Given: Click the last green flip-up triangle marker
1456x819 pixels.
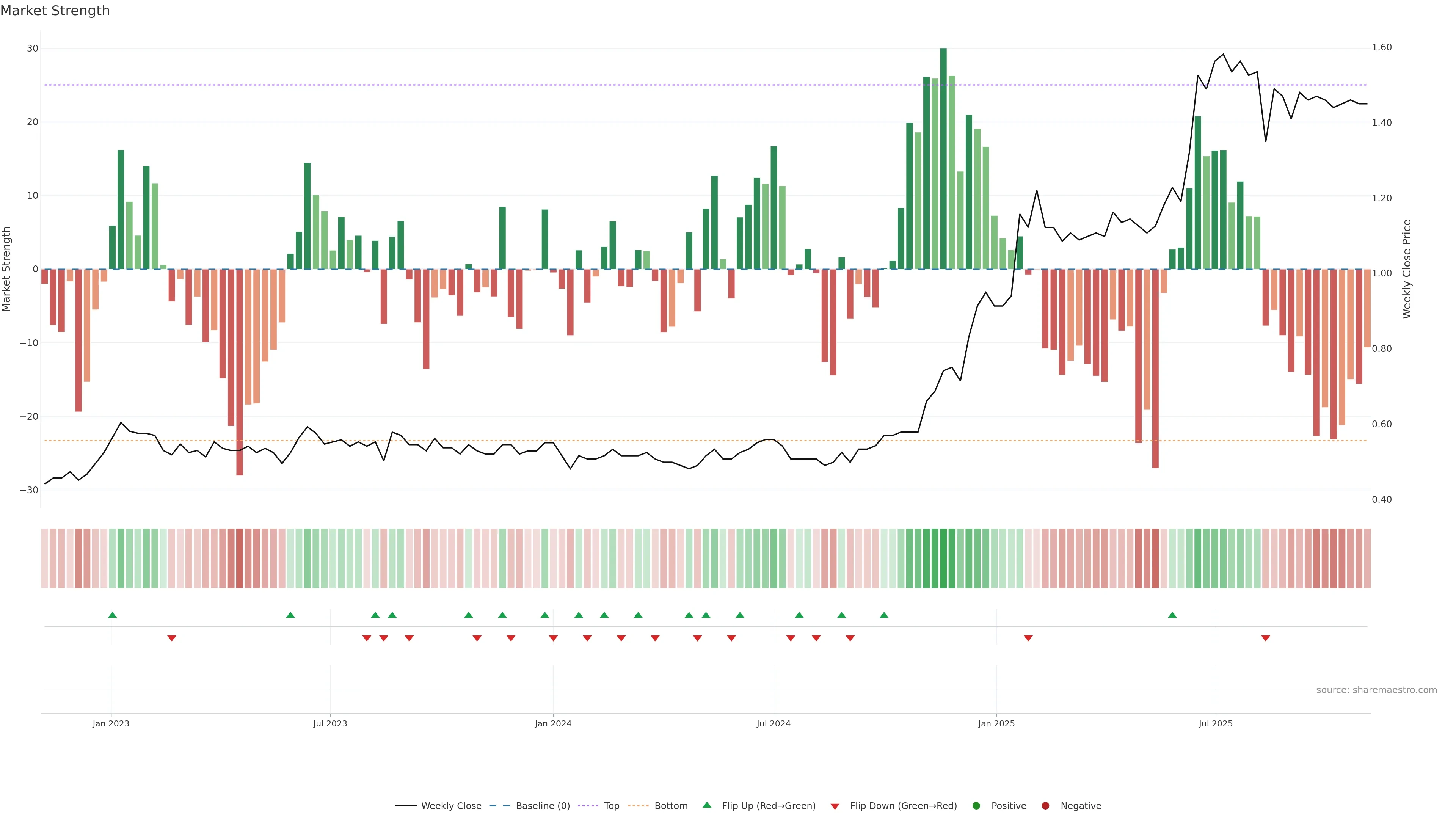Looking at the screenshot, I should tap(1172, 615).
